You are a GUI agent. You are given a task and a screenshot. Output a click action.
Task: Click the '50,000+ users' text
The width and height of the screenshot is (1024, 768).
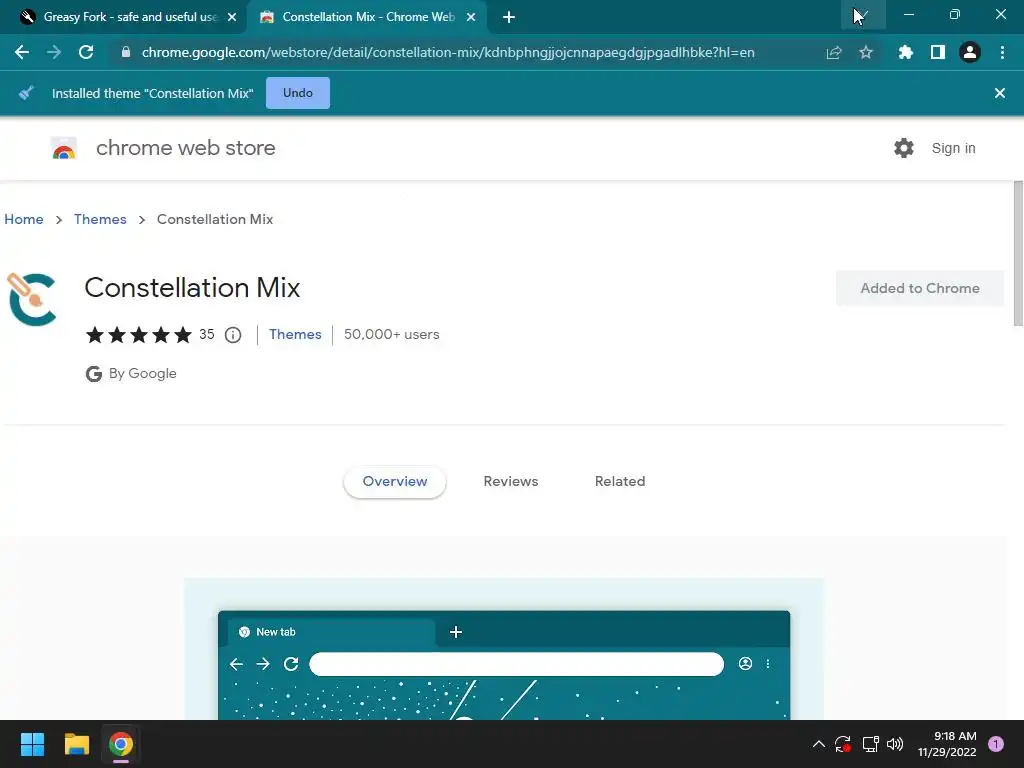point(391,334)
